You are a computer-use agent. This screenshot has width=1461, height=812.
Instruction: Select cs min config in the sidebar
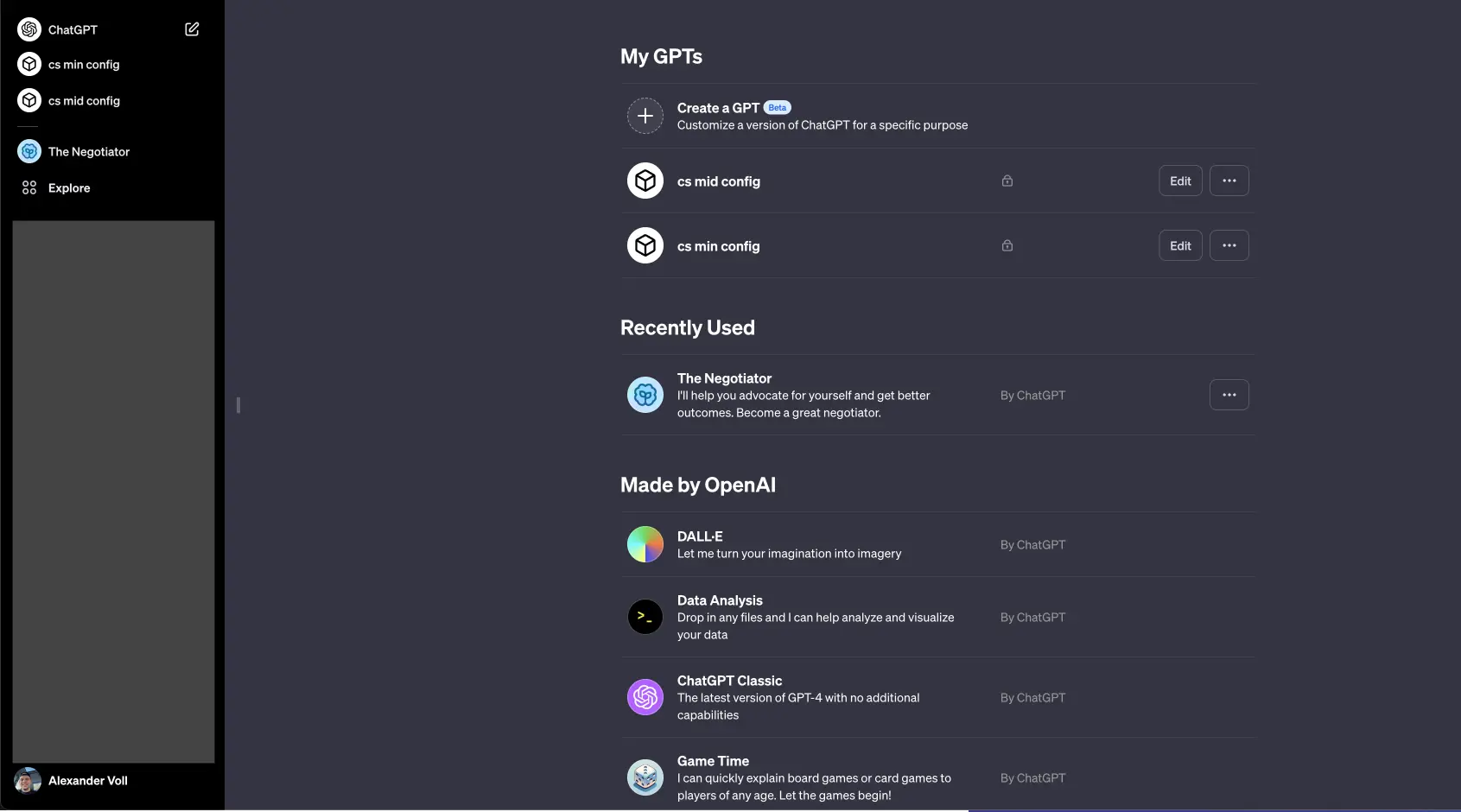(84, 65)
